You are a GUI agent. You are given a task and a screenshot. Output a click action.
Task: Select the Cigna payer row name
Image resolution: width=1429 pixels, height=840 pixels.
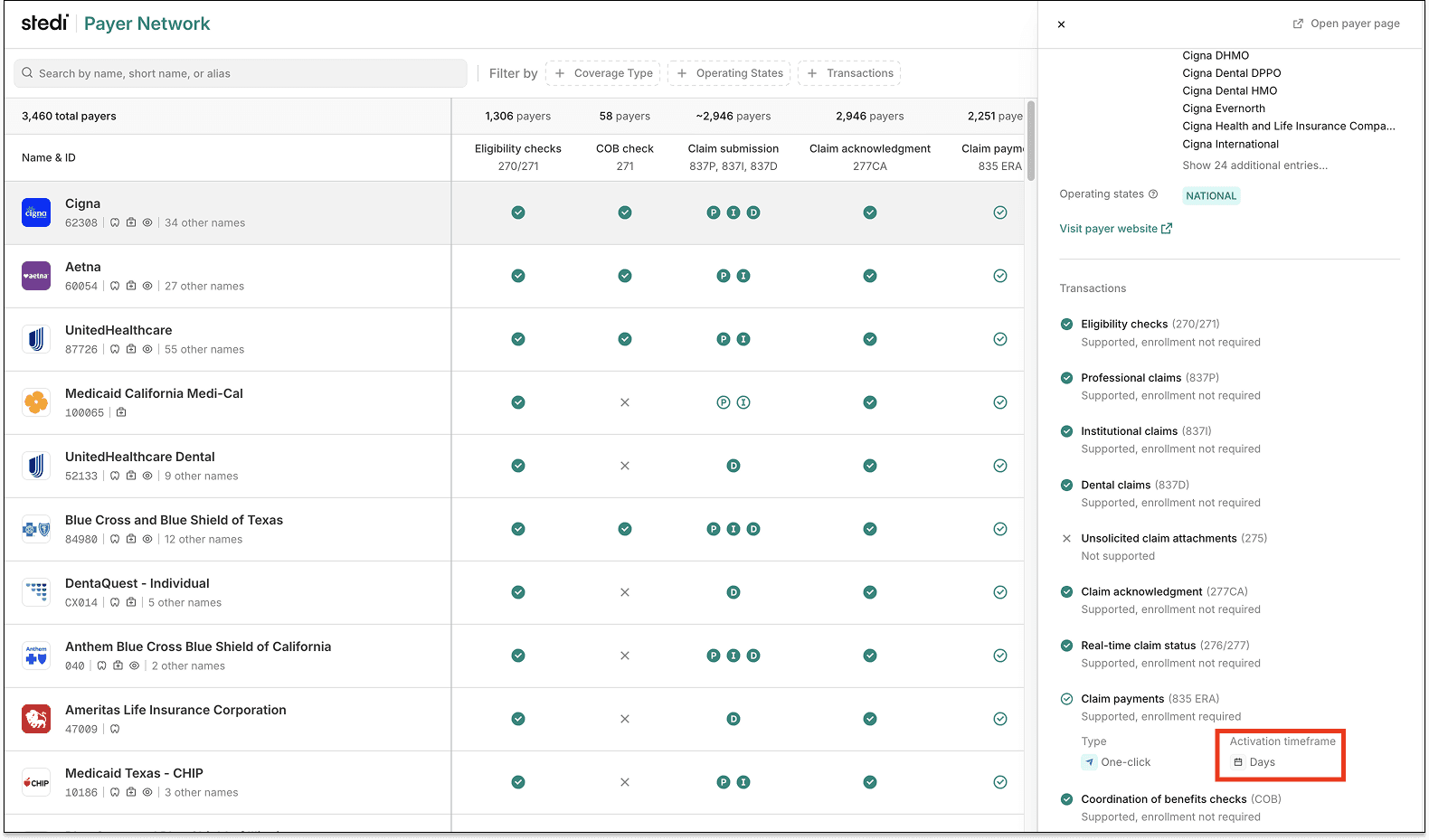tap(82, 203)
